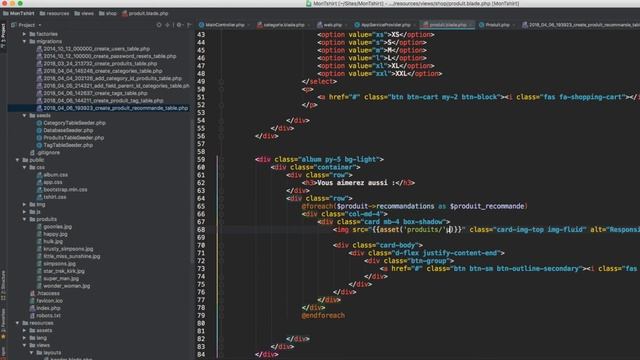Viewport: 640px width, 360px height.
Task: Click produit.blade.php breadcrumb in navigation bar
Action: 145,13
